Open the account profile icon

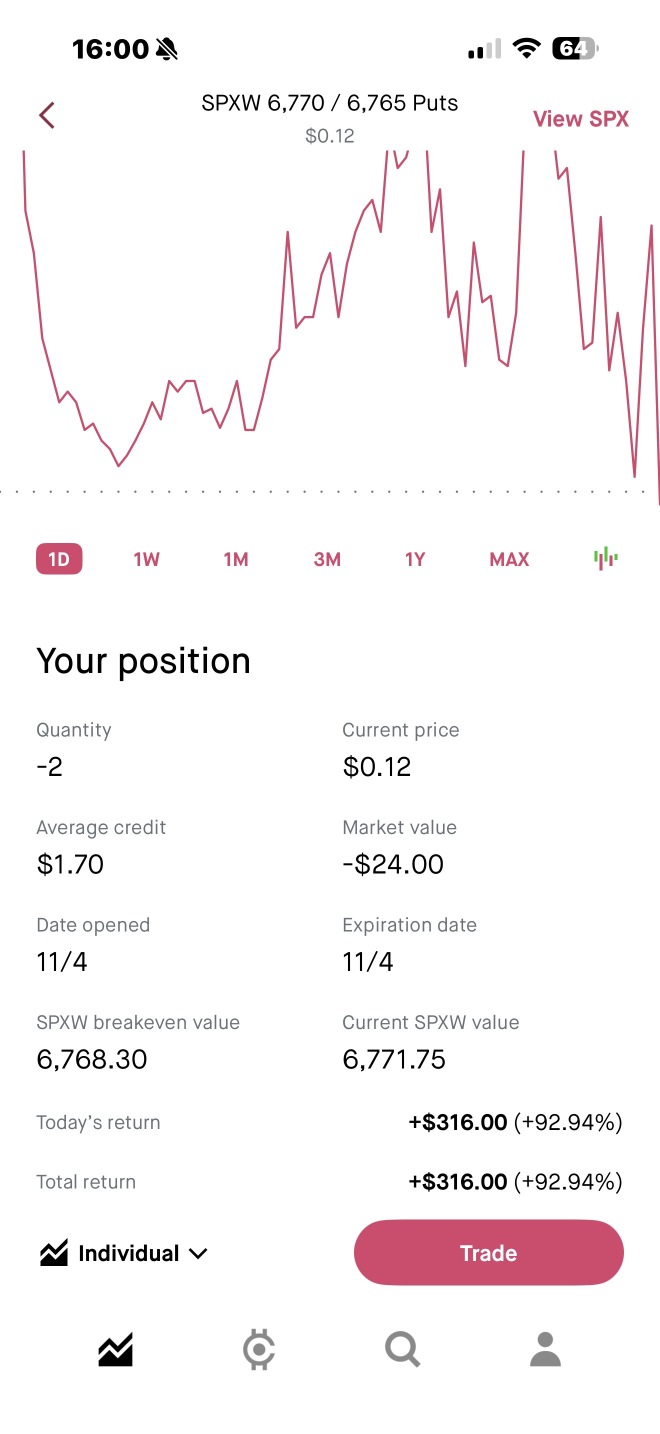tap(545, 1350)
